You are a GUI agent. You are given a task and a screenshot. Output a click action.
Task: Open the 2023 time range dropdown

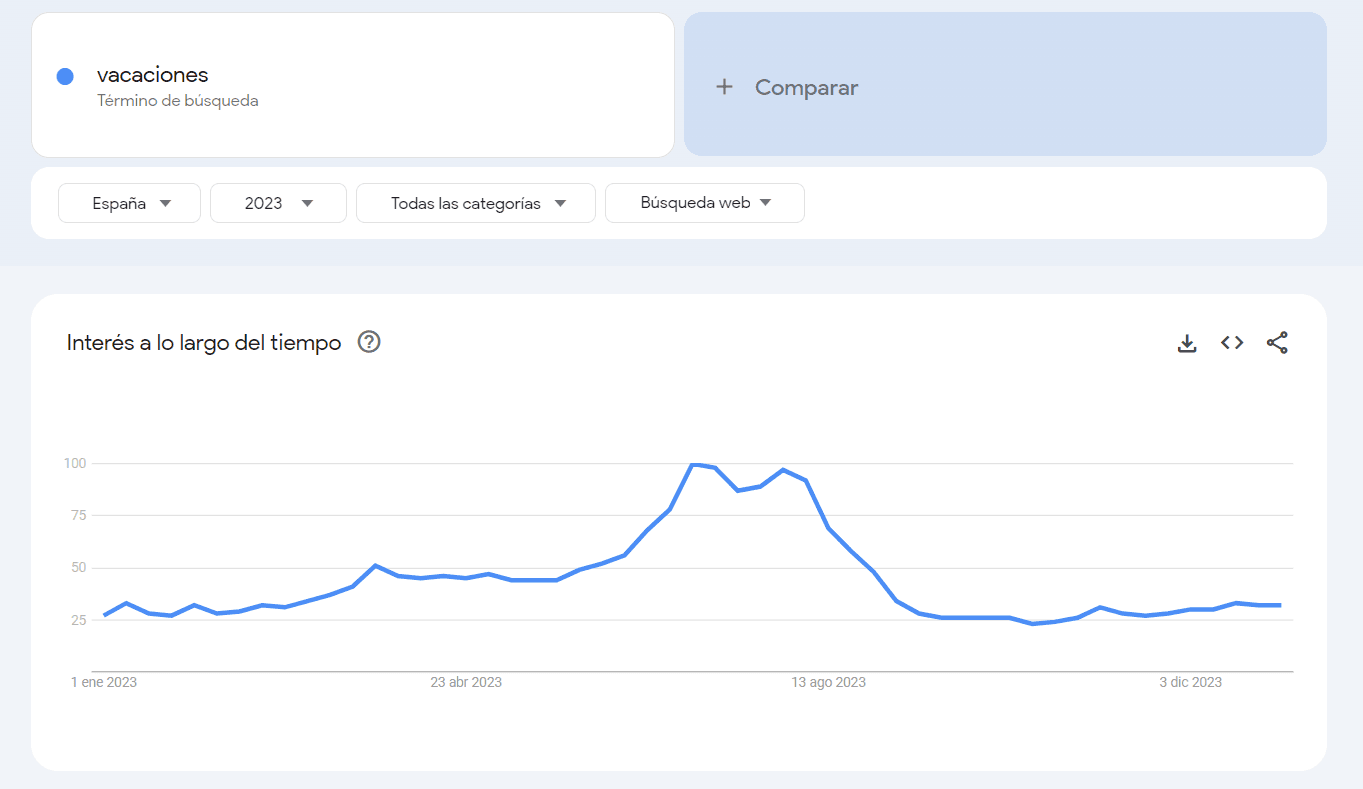tap(278, 202)
